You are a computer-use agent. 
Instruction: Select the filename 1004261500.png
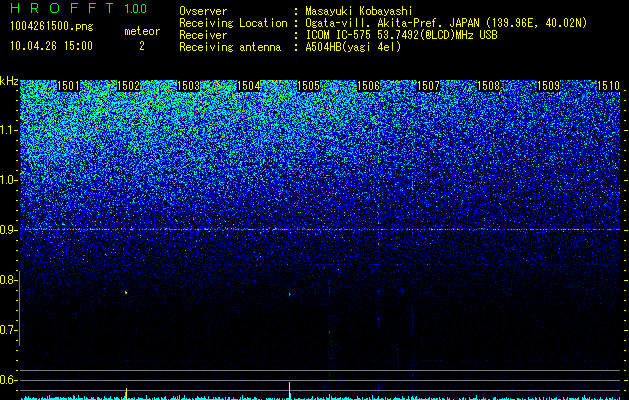tap(52, 27)
